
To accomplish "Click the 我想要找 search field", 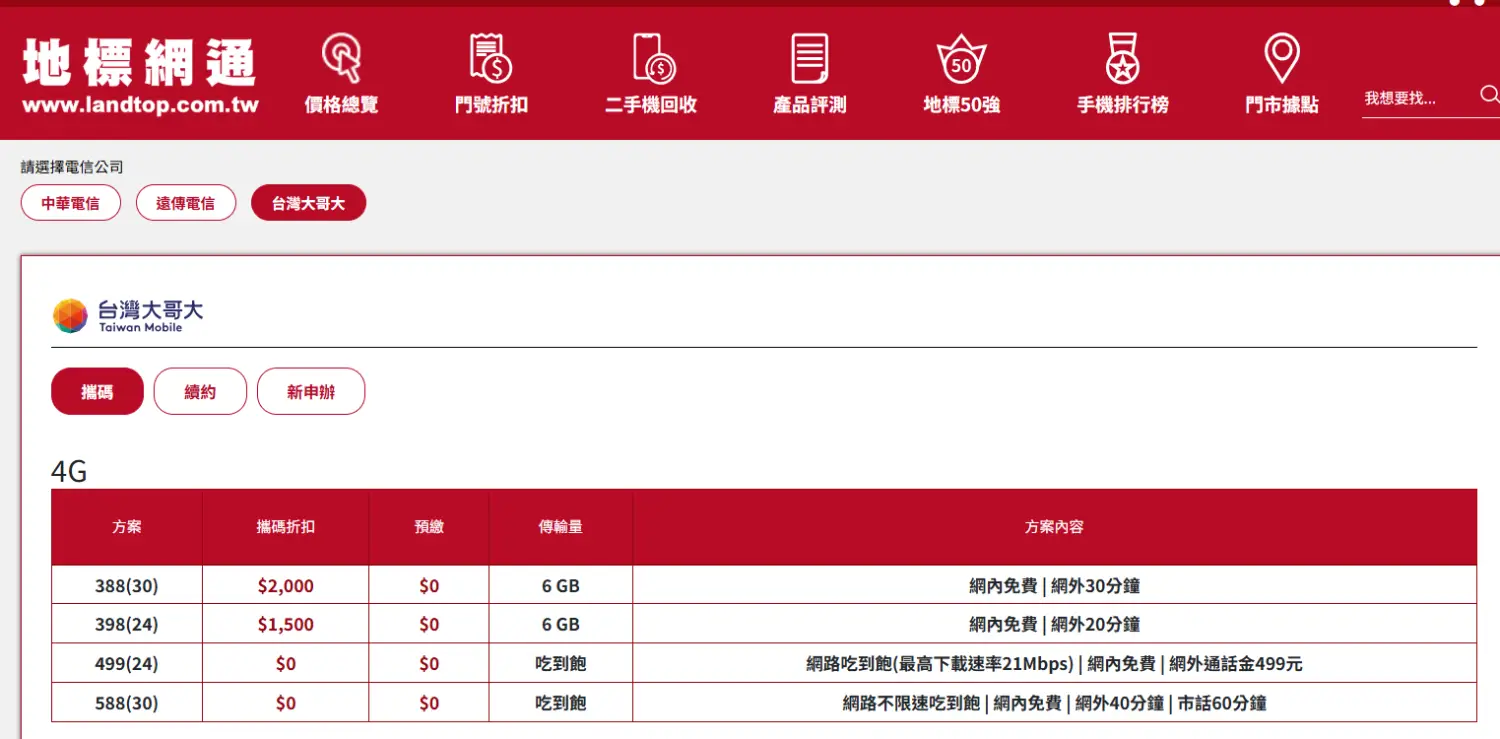I will point(1415,99).
